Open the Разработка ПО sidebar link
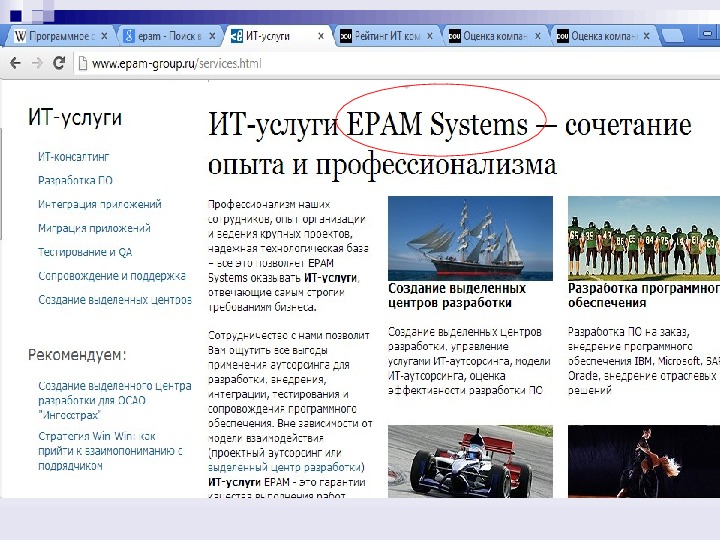720x540 pixels. (75, 180)
